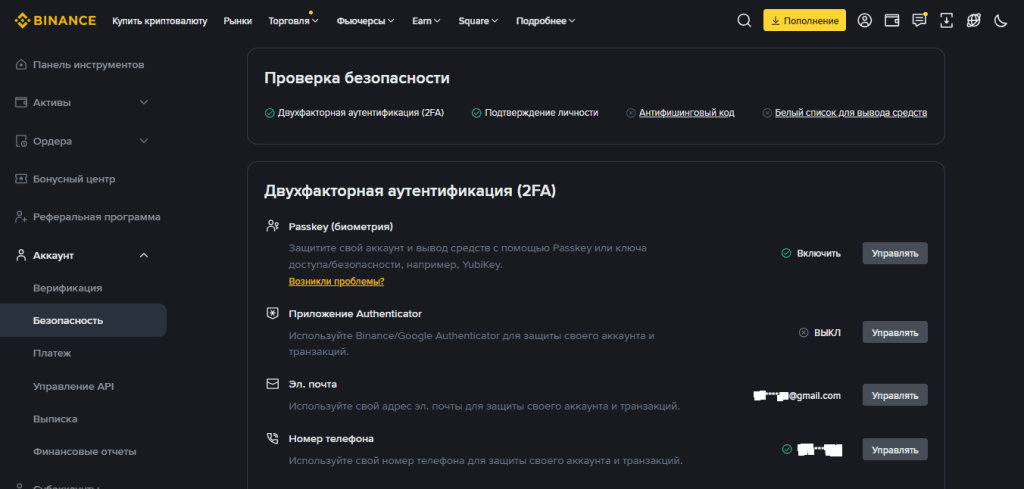Expand the Ордера sidebar section
The height and width of the screenshot is (489, 1024).
point(144,141)
